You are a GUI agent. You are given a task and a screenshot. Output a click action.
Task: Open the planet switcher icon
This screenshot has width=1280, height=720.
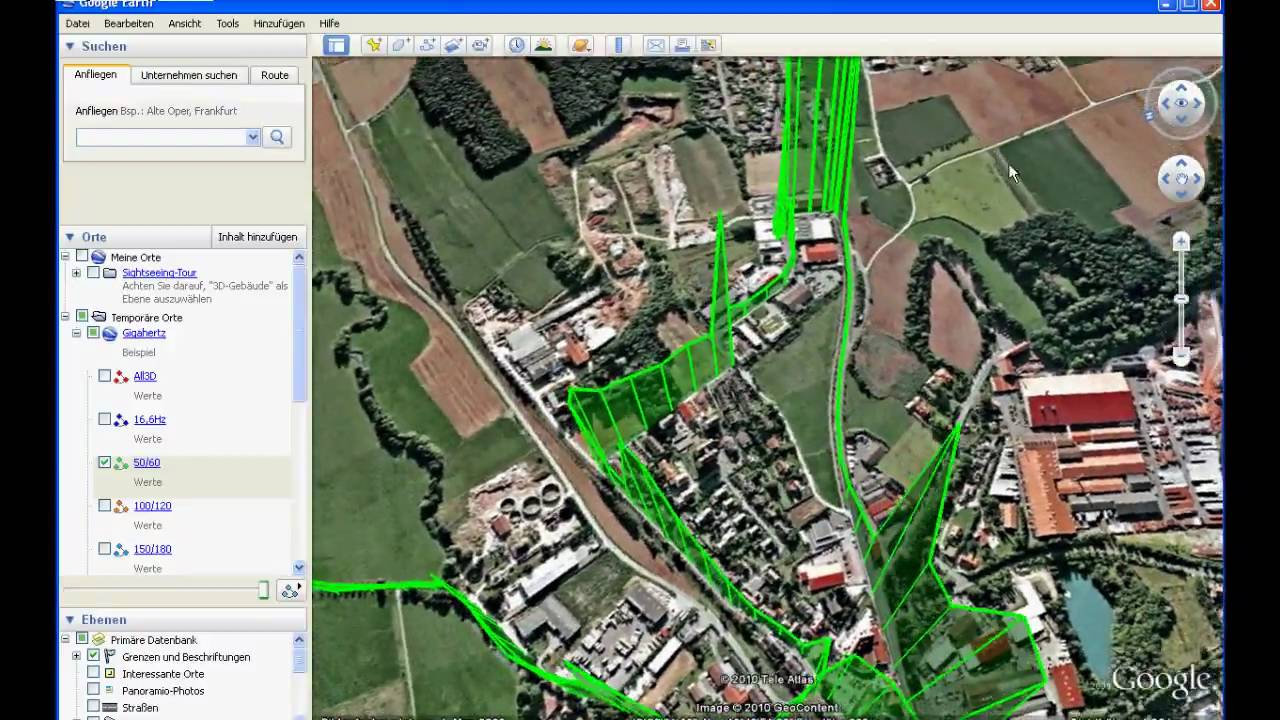click(581, 45)
